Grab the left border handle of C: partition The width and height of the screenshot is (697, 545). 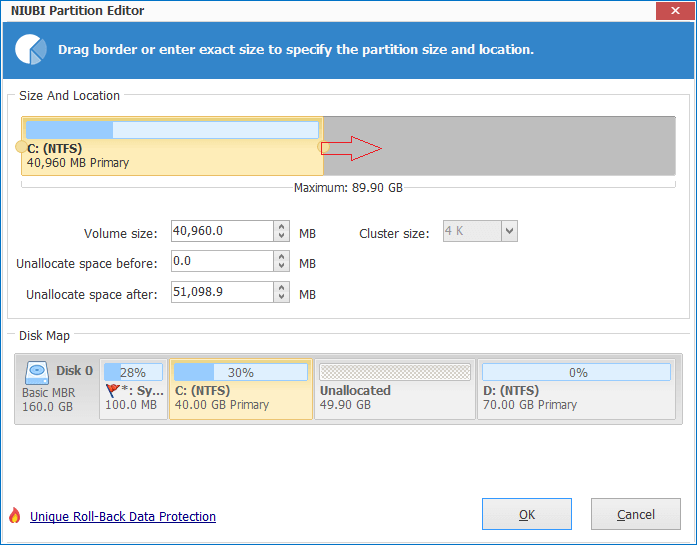point(21,147)
